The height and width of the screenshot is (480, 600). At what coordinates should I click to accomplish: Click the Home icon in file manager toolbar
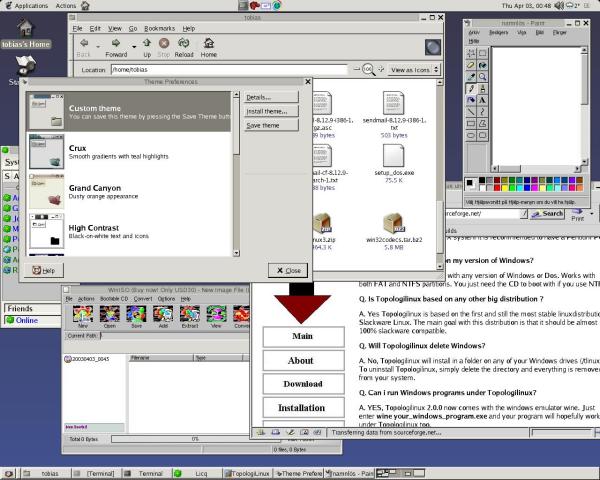(209, 46)
